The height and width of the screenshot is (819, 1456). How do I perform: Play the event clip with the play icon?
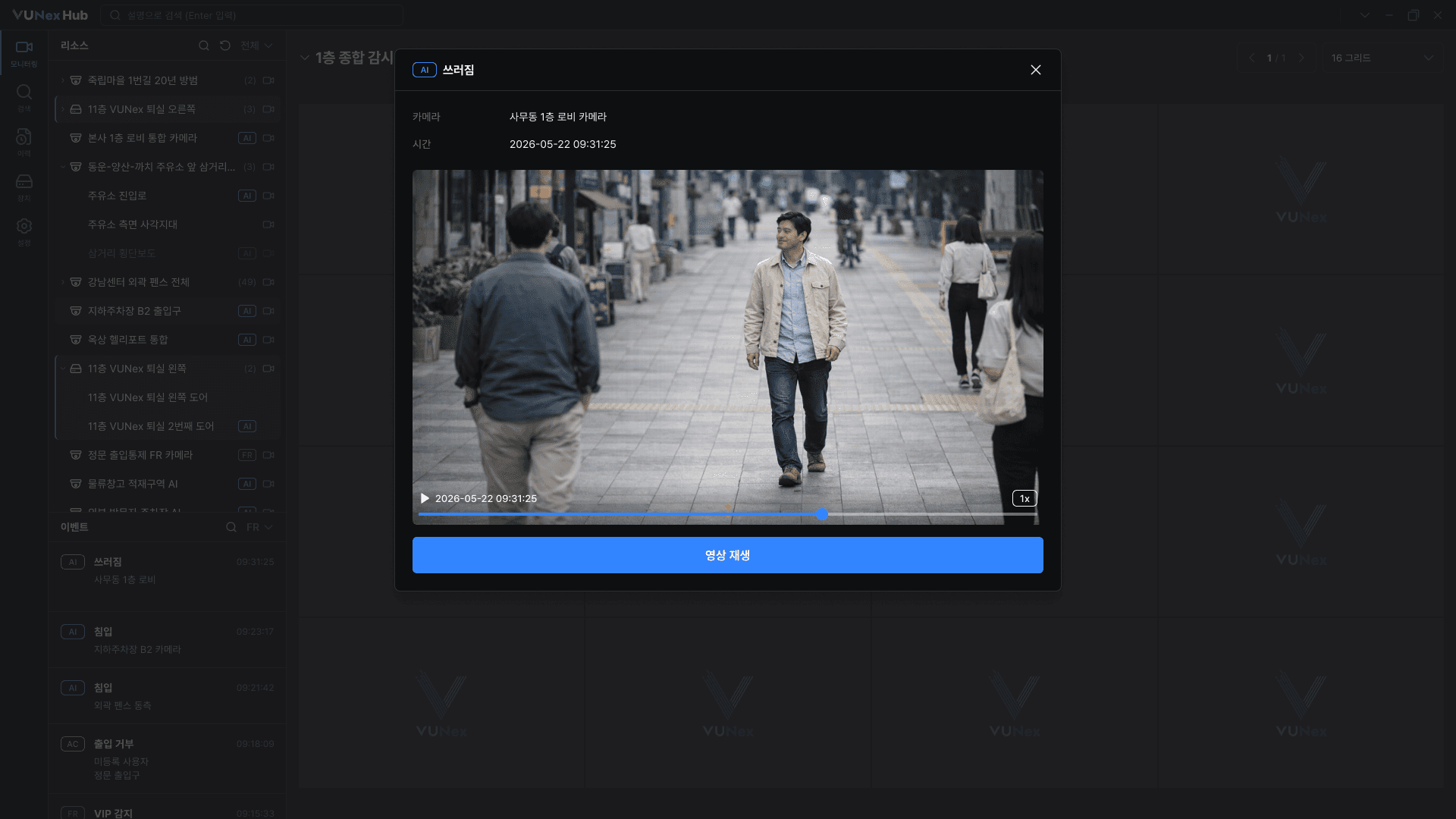click(425, 498)
